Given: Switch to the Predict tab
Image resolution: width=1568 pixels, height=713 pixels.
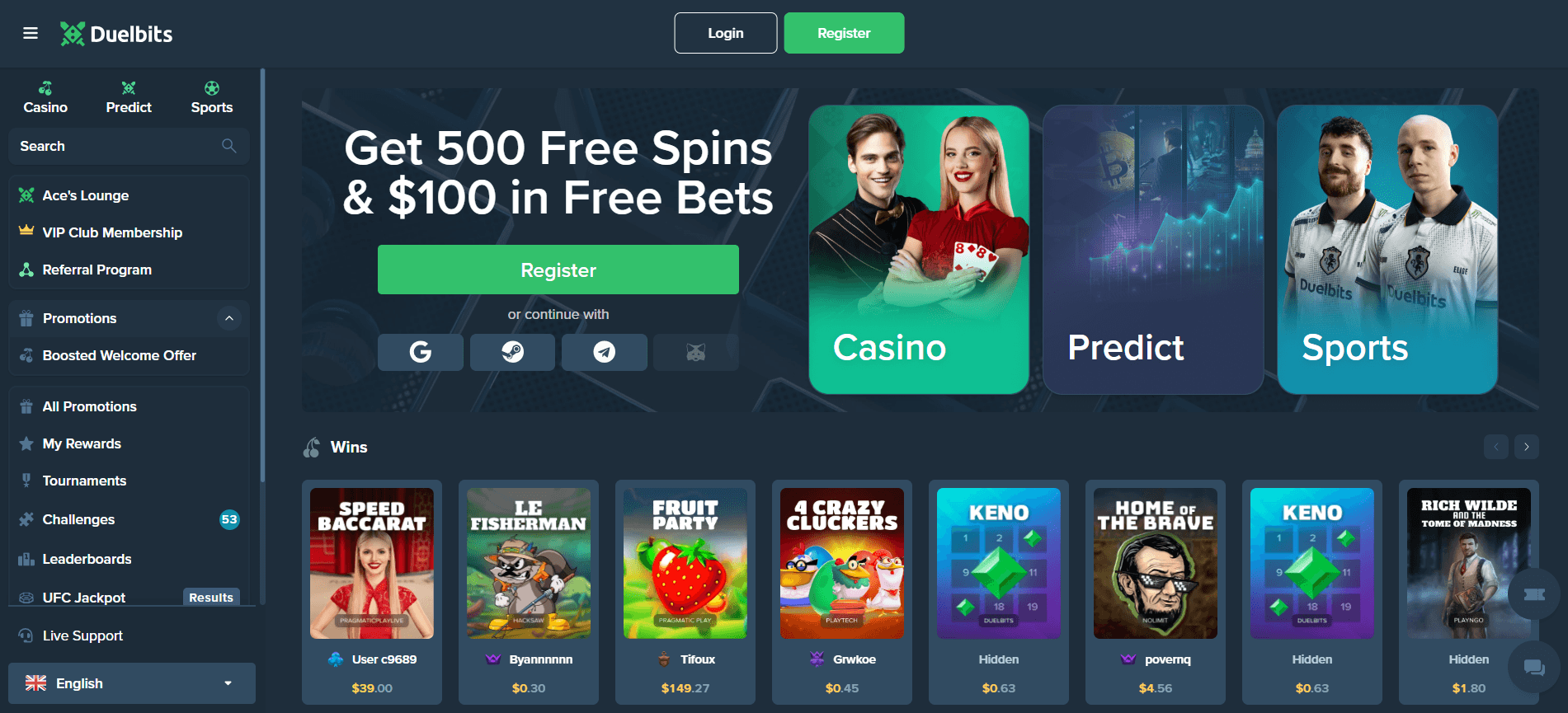Looking at the screenshot, I should click(129, 97).
